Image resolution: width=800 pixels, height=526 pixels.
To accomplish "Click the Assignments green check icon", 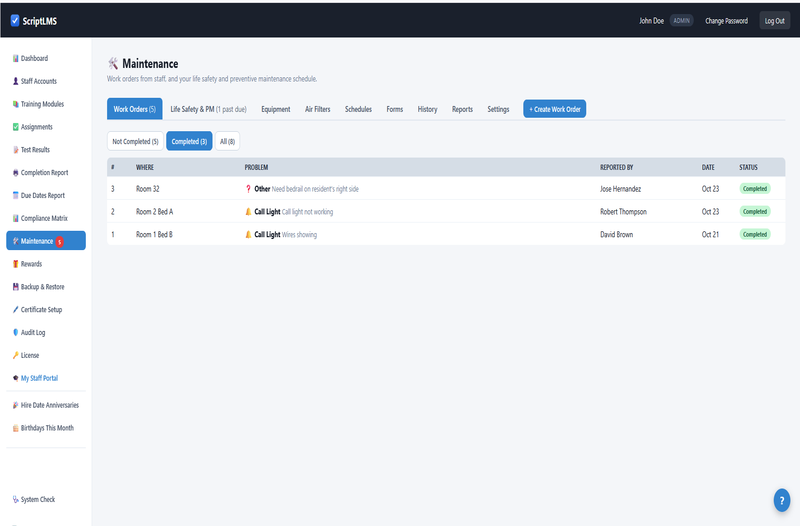I will (15, 127).
